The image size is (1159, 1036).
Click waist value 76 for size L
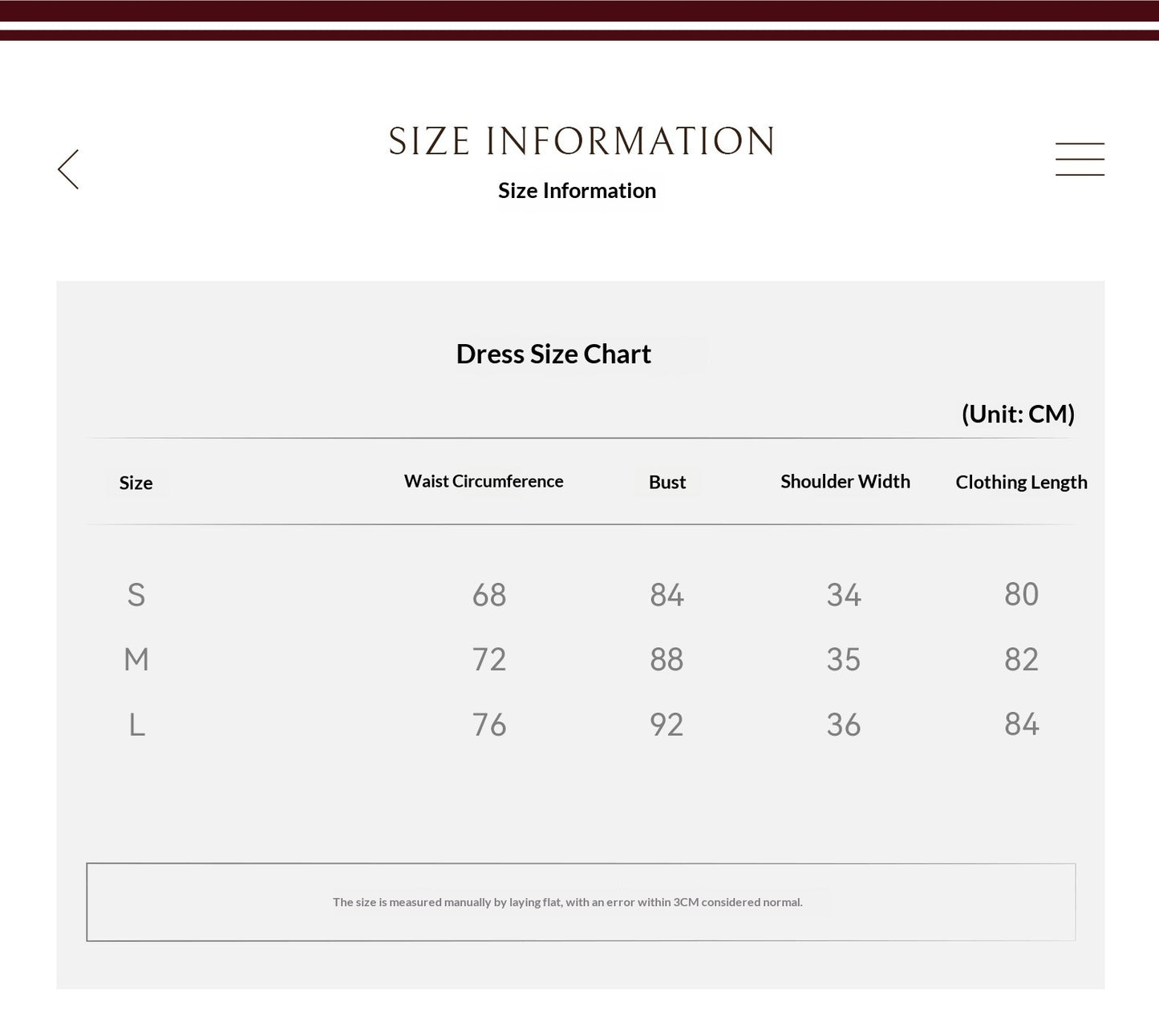click(489, 725)
